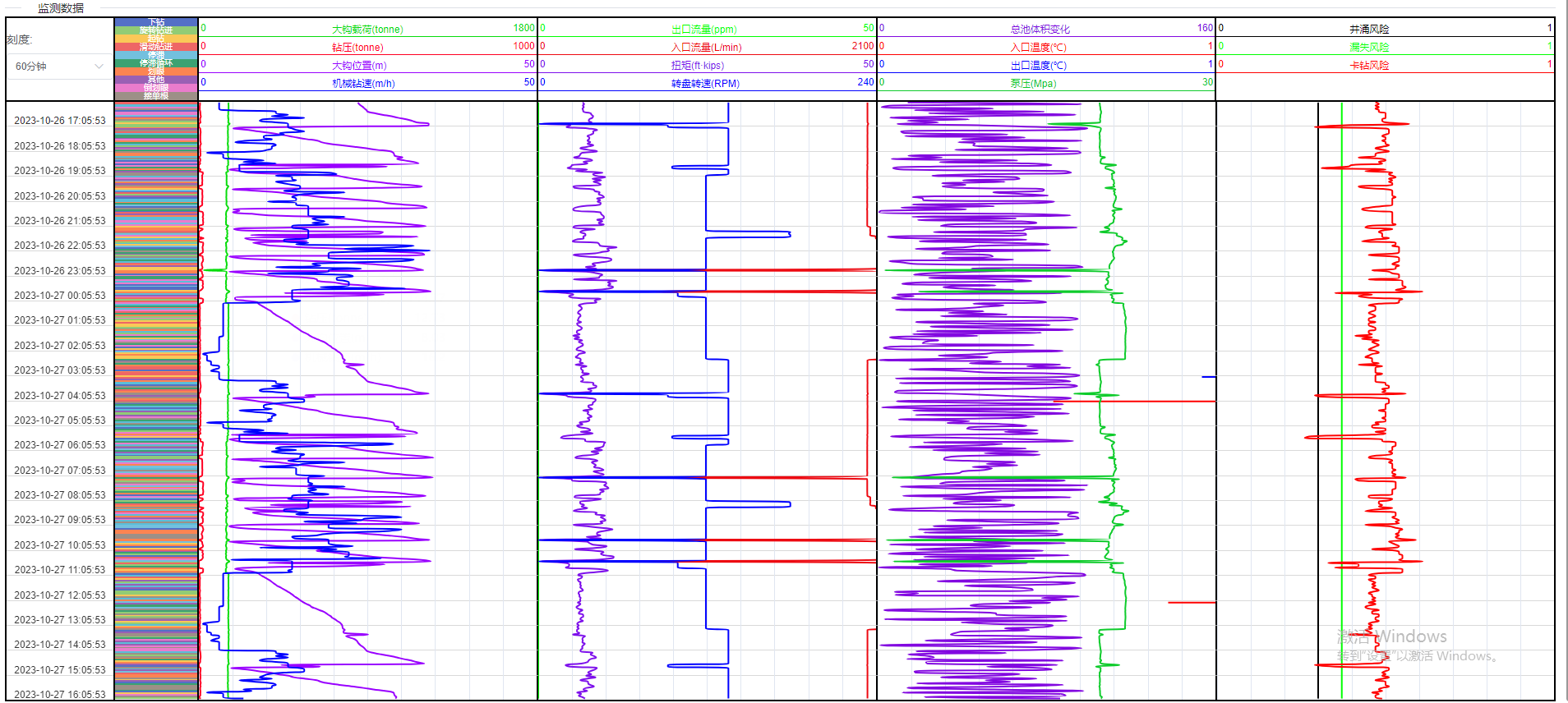Choose the 接单根 legend entry

click(156, 96)
